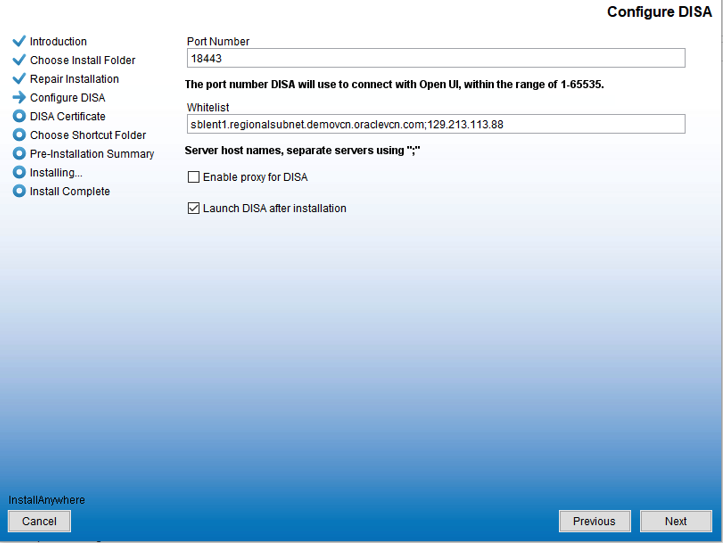Viewport: 723px width, 543px height.
Task: Click the Configure DISA arrow icon
Action: click(19, 97)
